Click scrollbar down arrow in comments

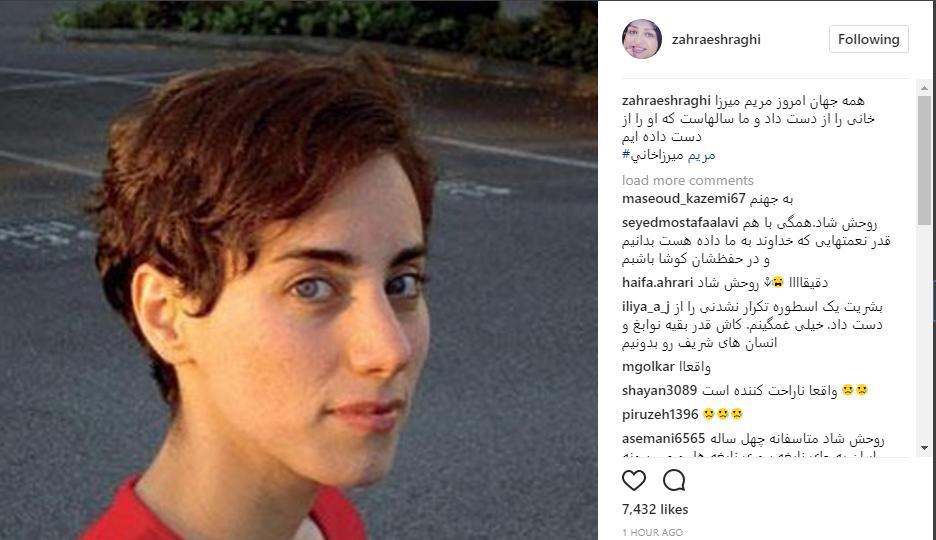coord(924,448)
